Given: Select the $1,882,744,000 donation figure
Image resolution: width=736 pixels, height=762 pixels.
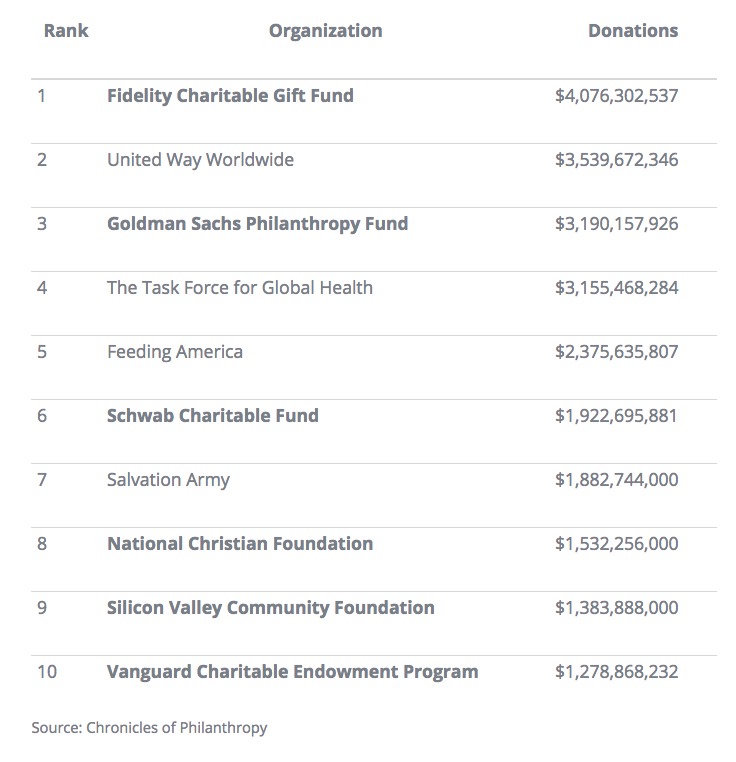Looking at the screenshot, I should pos(616,480).
